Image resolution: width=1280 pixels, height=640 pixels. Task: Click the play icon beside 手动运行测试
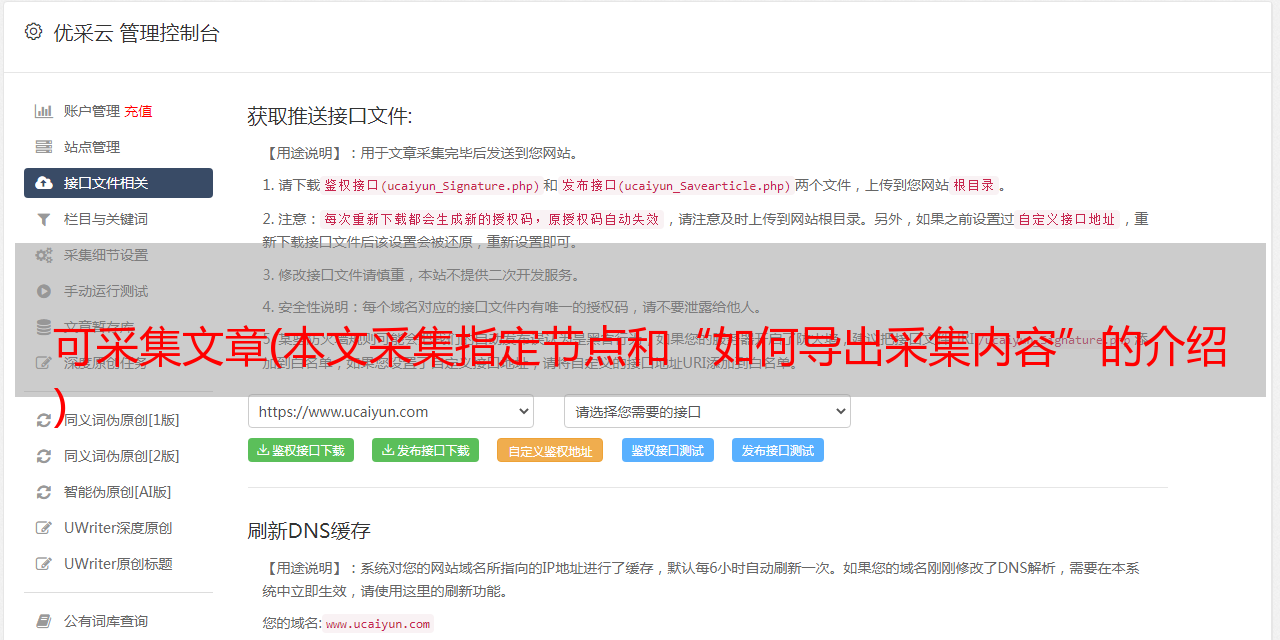click(x=44, y=291)
